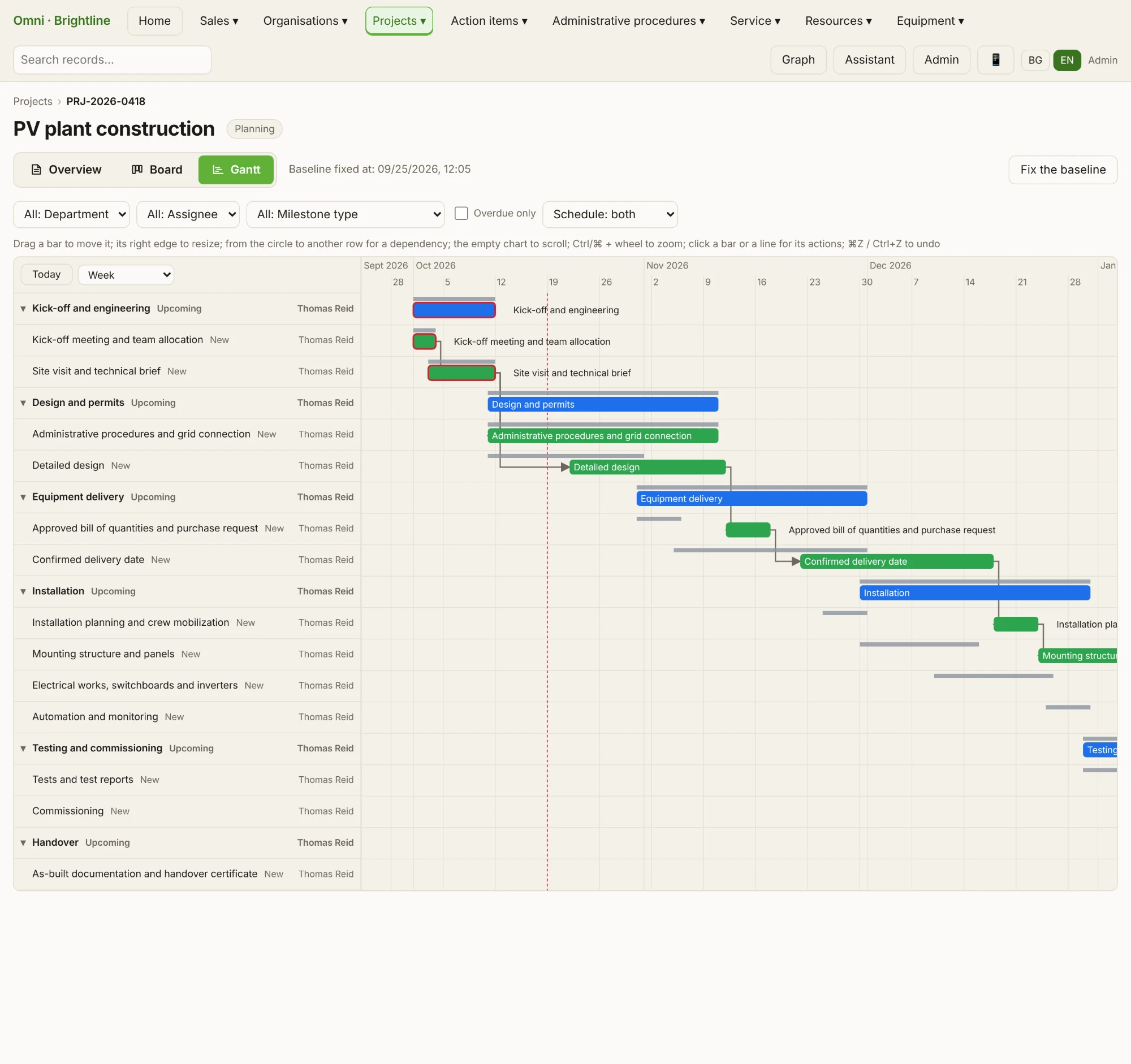Click the Kick-off and engineering red-outlined bar
Viewport: 1131px width, 1064px height.
[x=454, y=310]
